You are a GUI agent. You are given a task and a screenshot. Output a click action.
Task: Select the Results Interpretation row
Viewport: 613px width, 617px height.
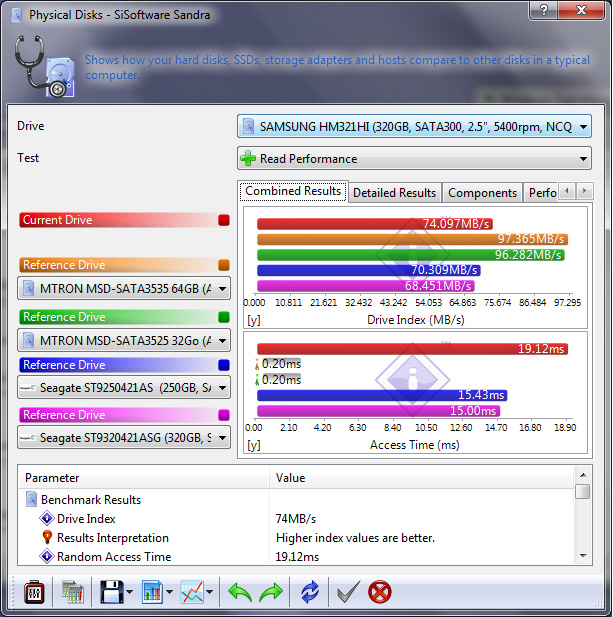click(x=296, y=538)
